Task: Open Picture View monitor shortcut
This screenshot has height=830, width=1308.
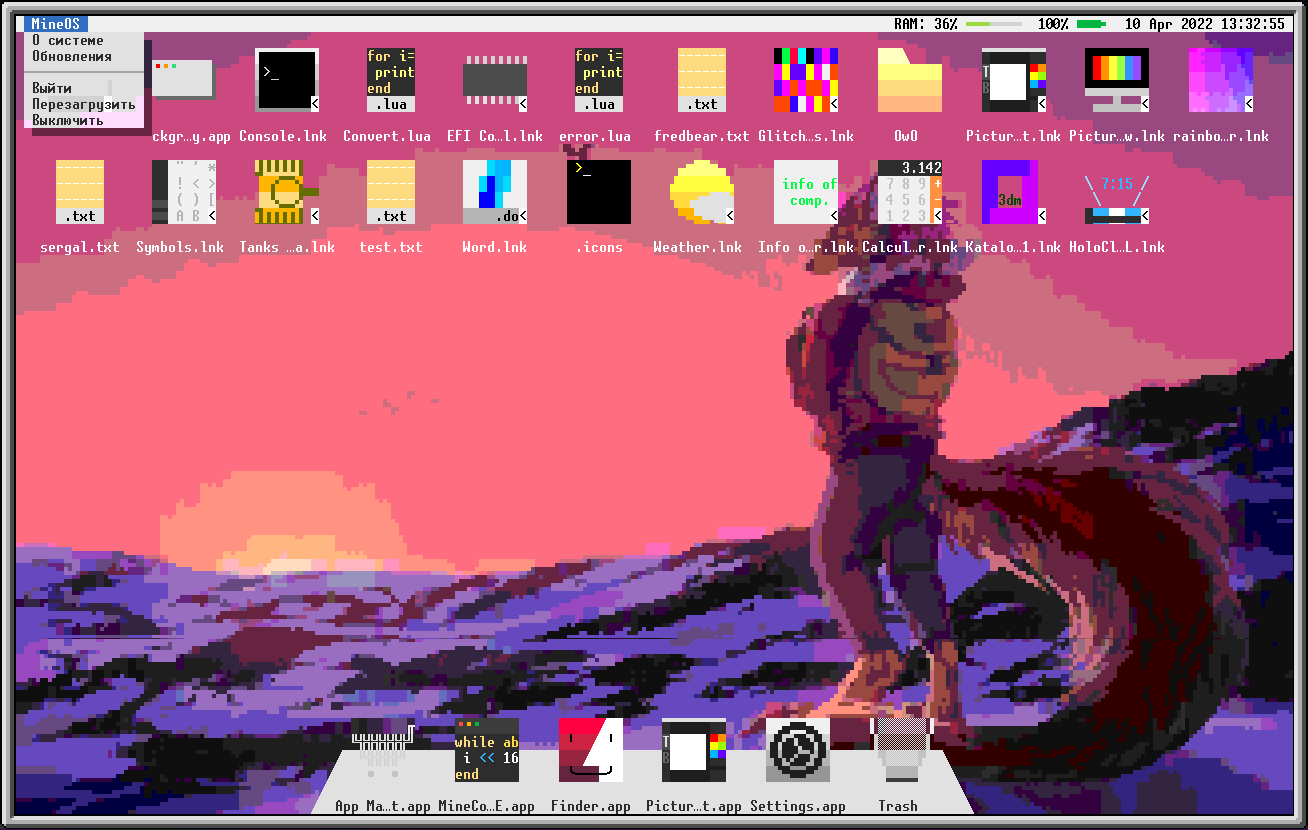Action: [x=1117, y=80]
